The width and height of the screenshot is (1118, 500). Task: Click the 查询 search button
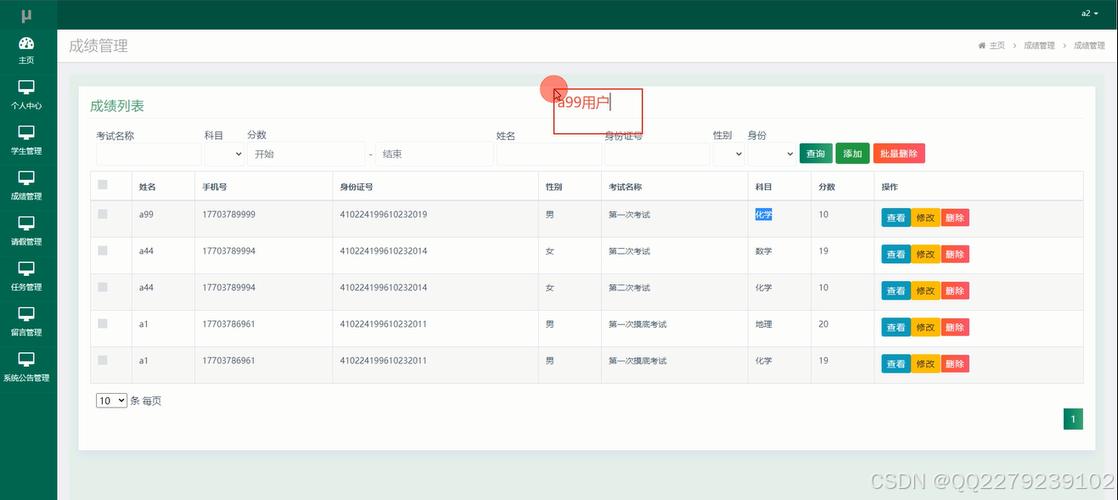(816, 153)
